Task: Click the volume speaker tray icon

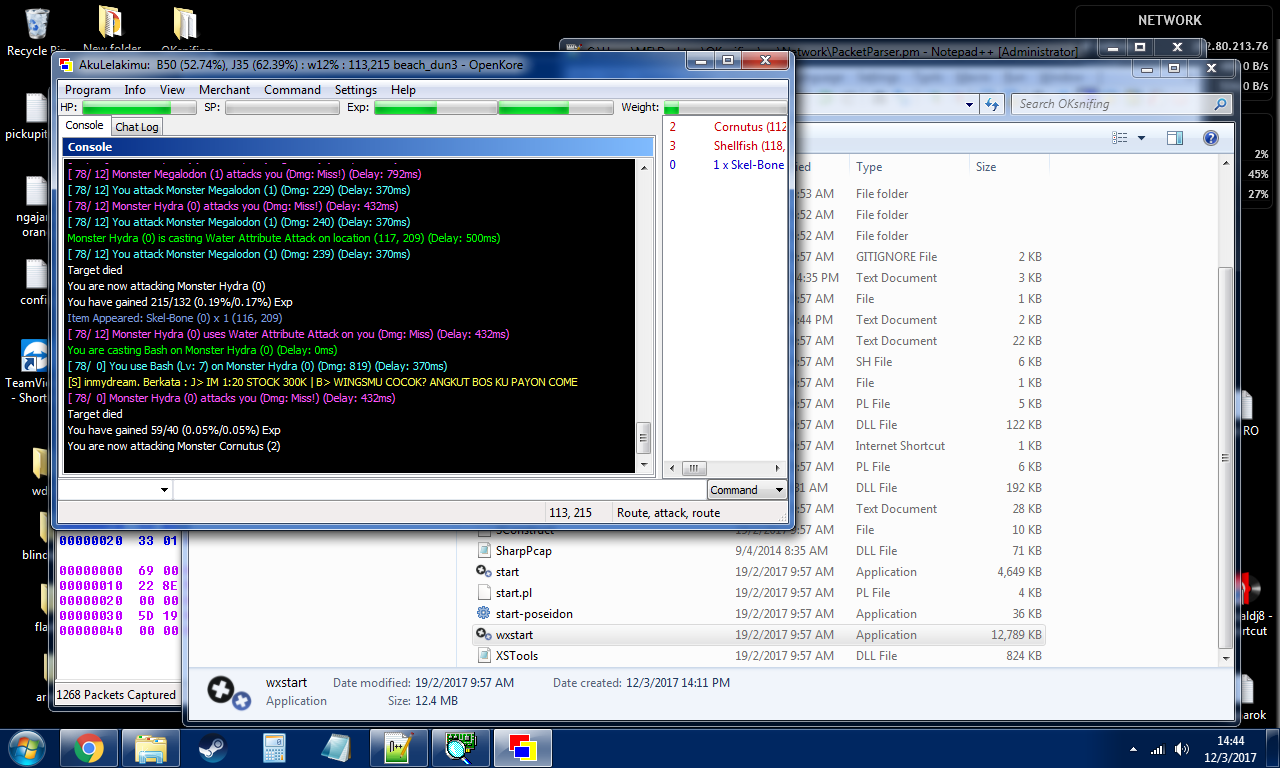Action: (1182, 749)
